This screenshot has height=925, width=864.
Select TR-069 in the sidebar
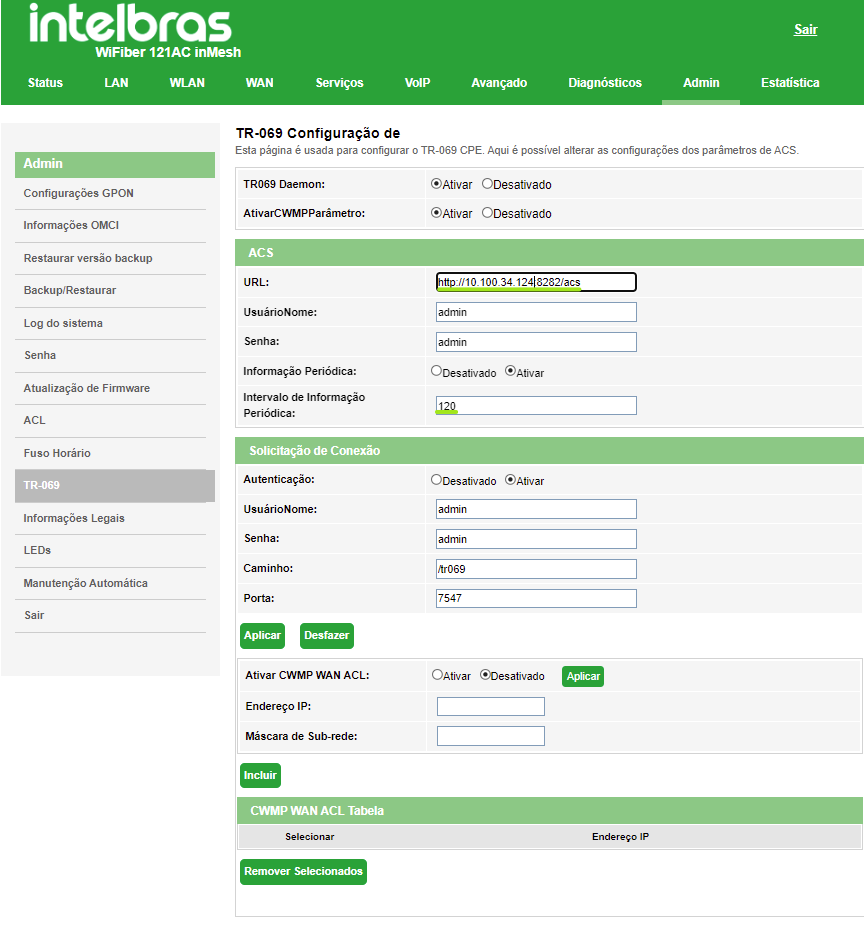coord(114,486)
